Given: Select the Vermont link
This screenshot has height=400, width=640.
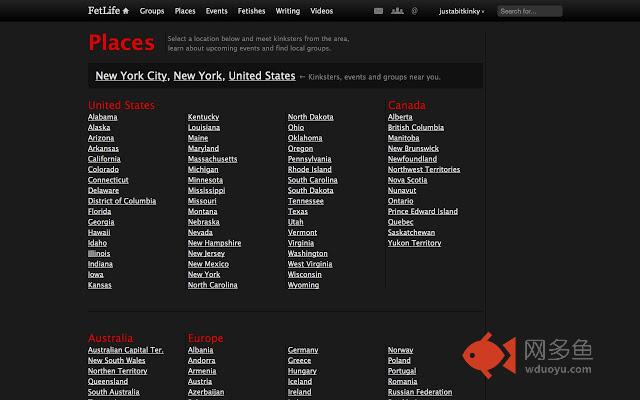Looking at the screenshot, I should coord(302,233).
